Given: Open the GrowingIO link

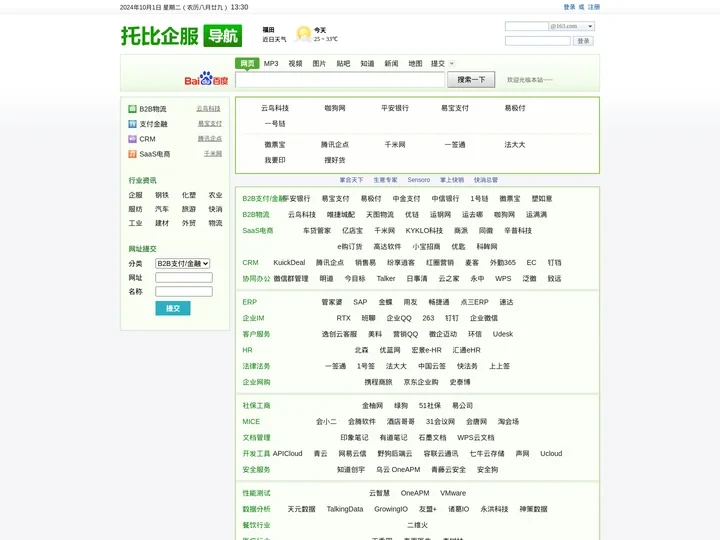Looking at the screenshot, I should click(x=391, y=509).
